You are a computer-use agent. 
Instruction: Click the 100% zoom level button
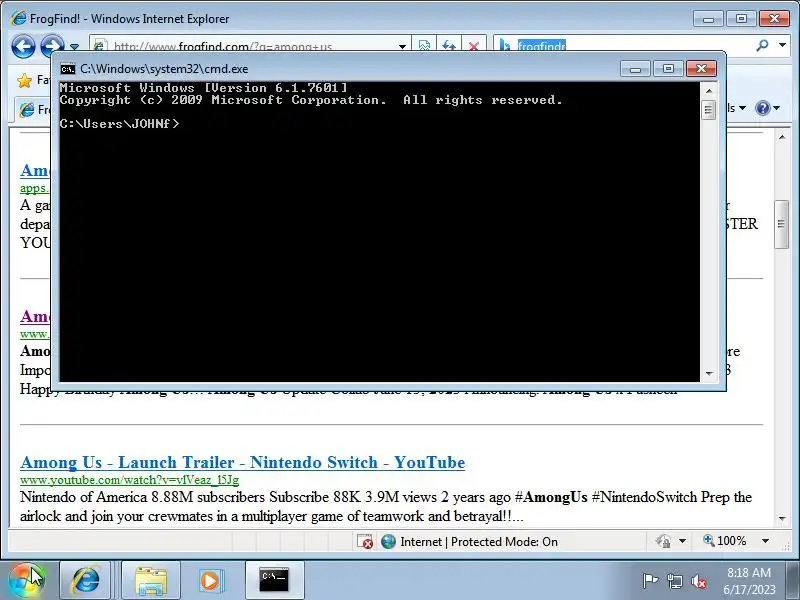pos(726,541)
